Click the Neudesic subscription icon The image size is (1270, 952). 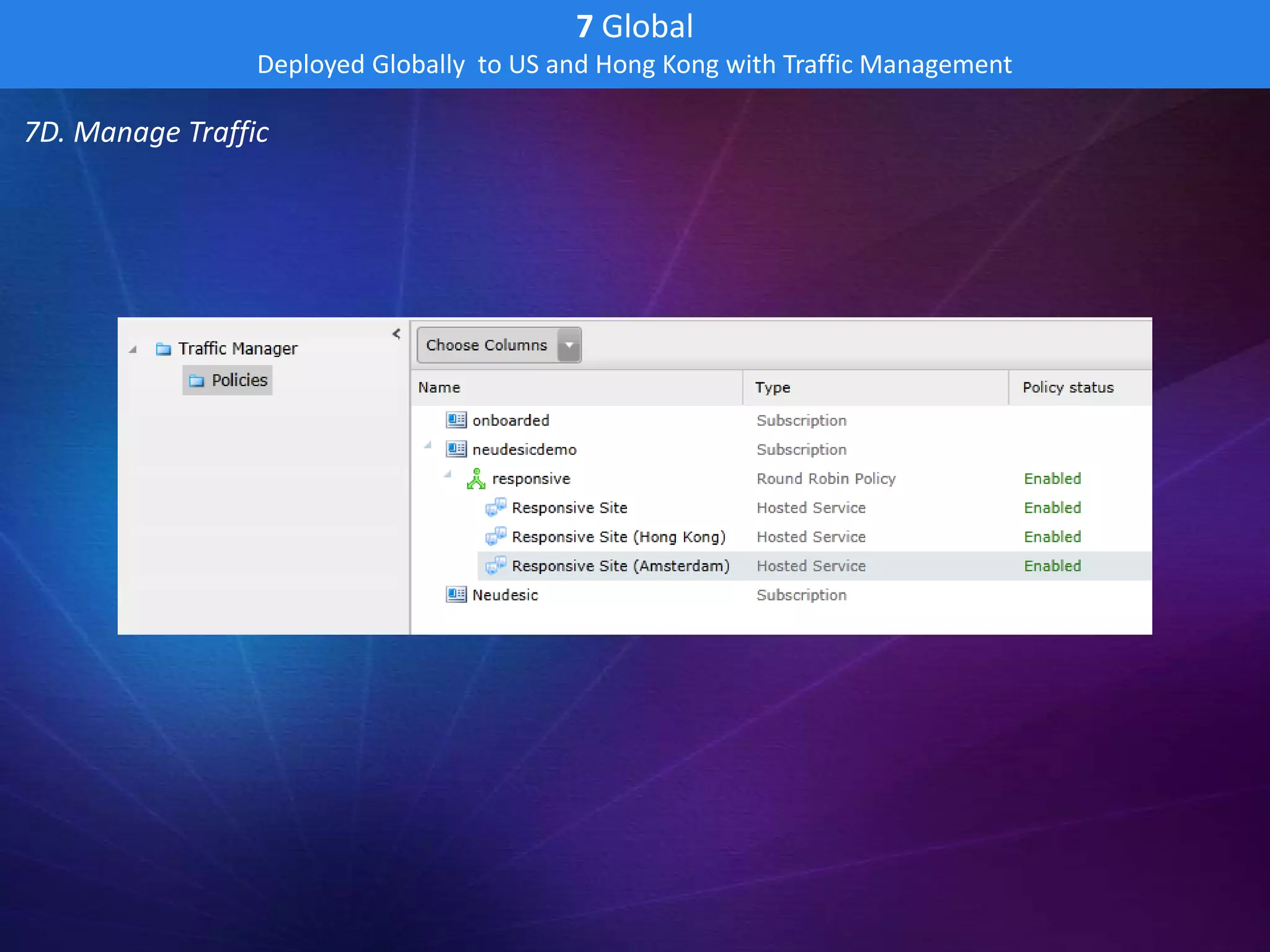click(x=456, y=595)
